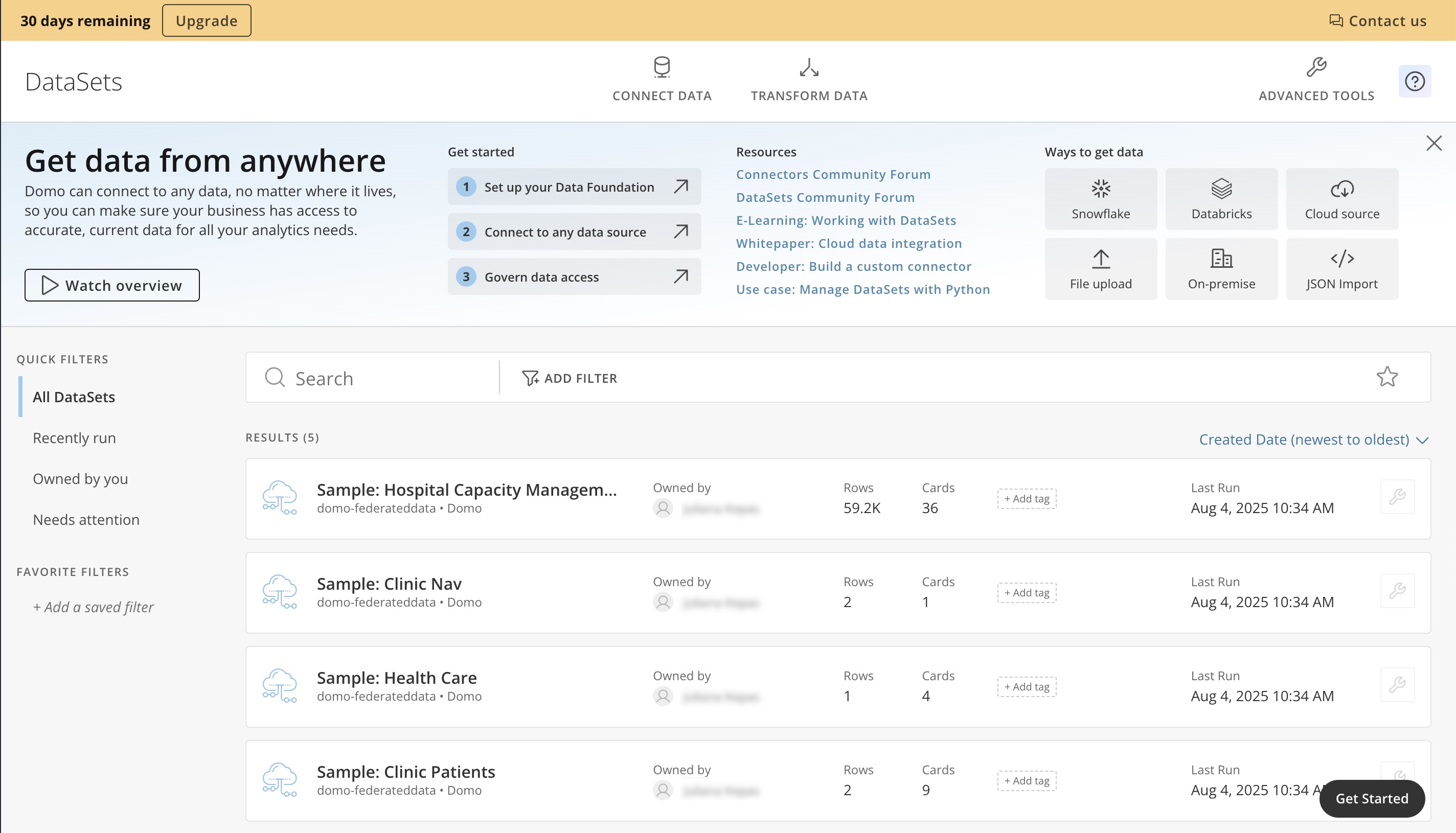Choose the On-premise tile
The image size is (1456, 833).
tap(1221, 269)
